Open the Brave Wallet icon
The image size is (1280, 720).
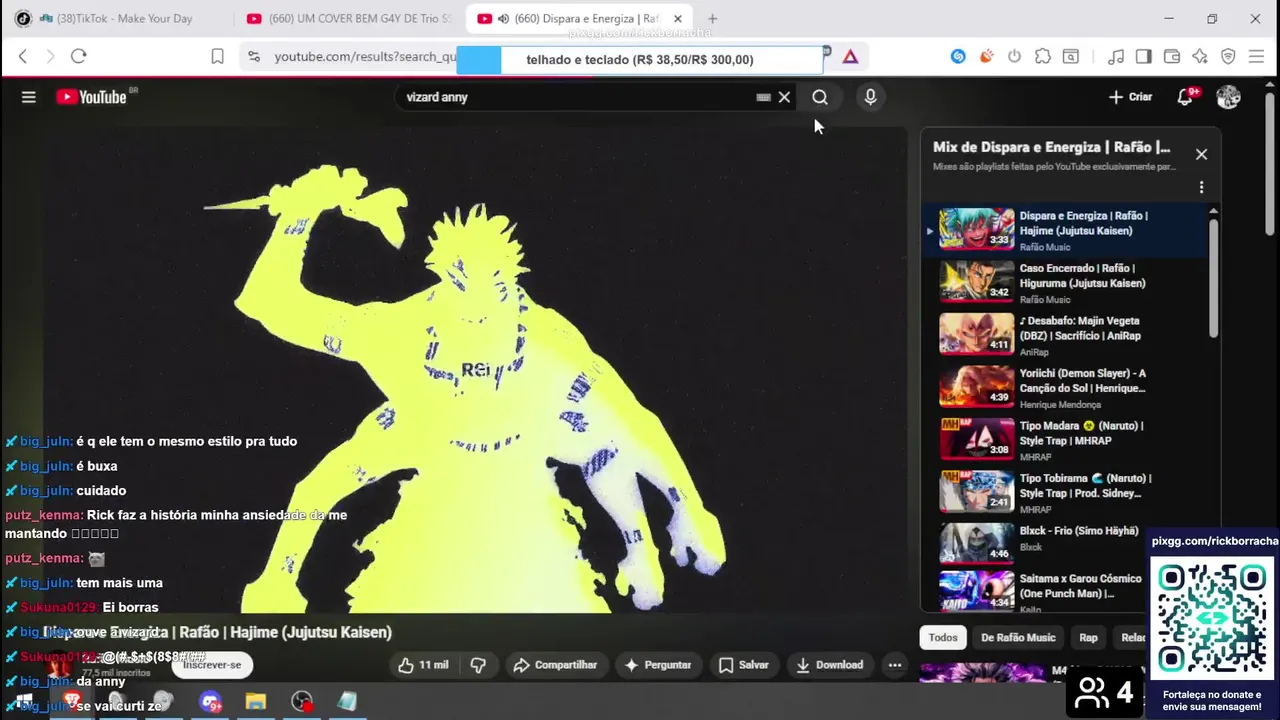point(1172,57)
